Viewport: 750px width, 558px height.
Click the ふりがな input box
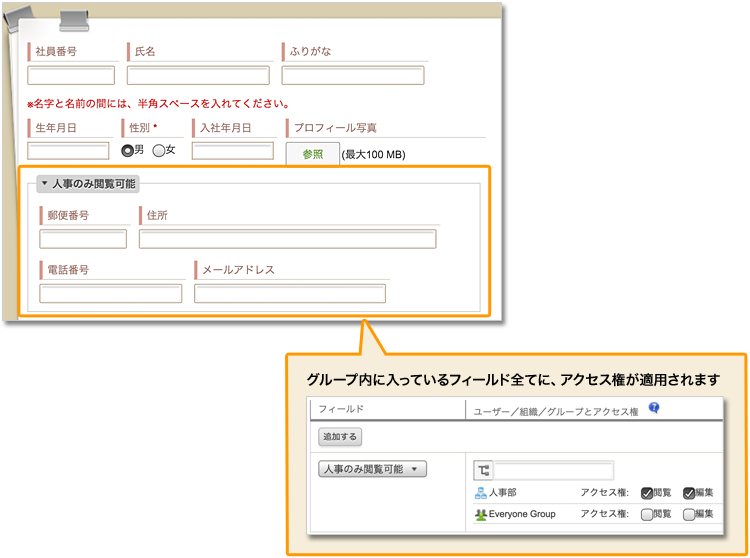[x=353, y=76]
